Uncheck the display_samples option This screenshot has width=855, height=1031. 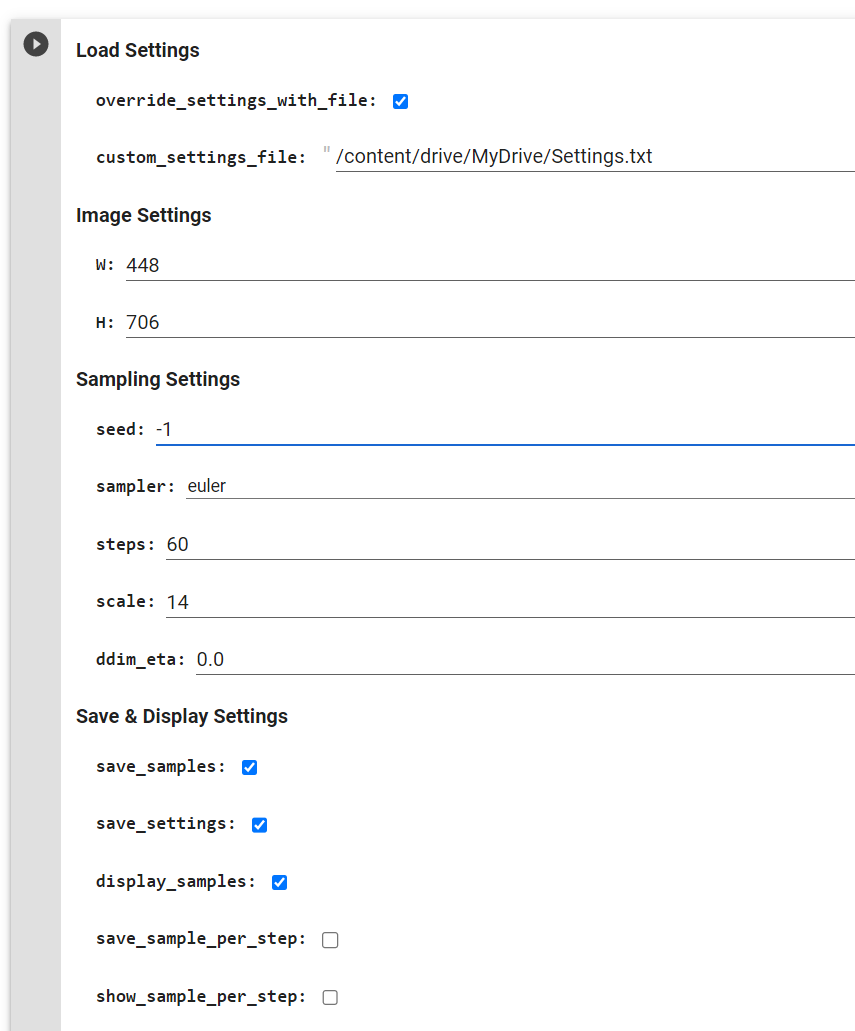[280, 882]
